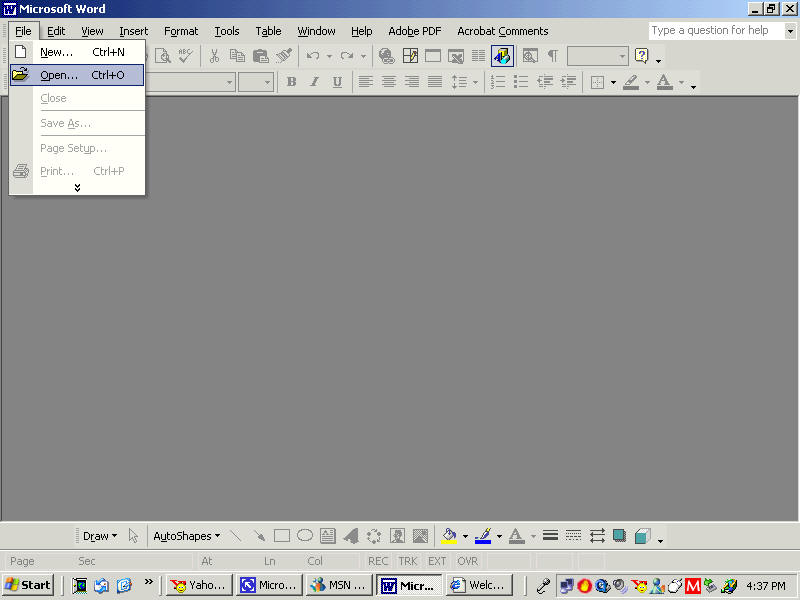Select the Rectangle drawing tool

[x=282, y=536]
